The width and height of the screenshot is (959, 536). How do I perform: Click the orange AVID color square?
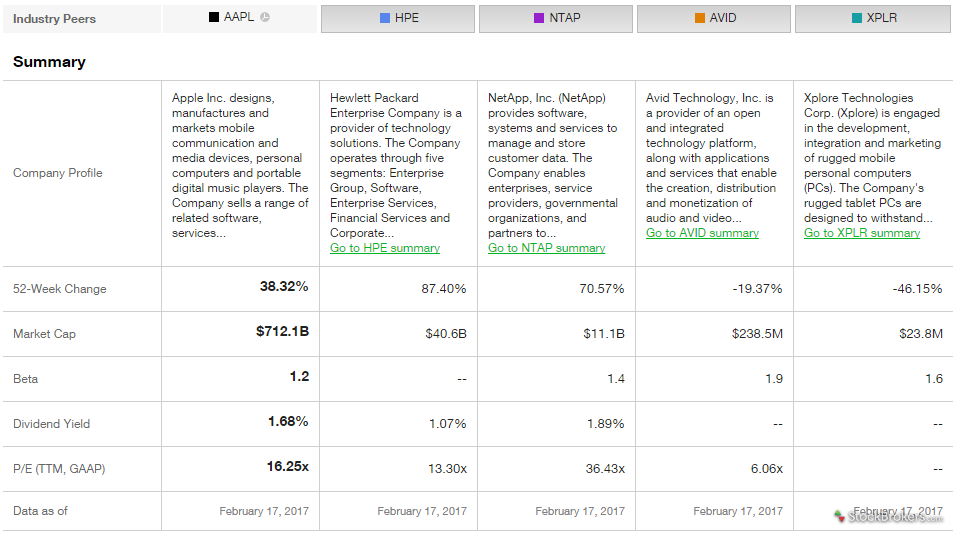point(700,18)
